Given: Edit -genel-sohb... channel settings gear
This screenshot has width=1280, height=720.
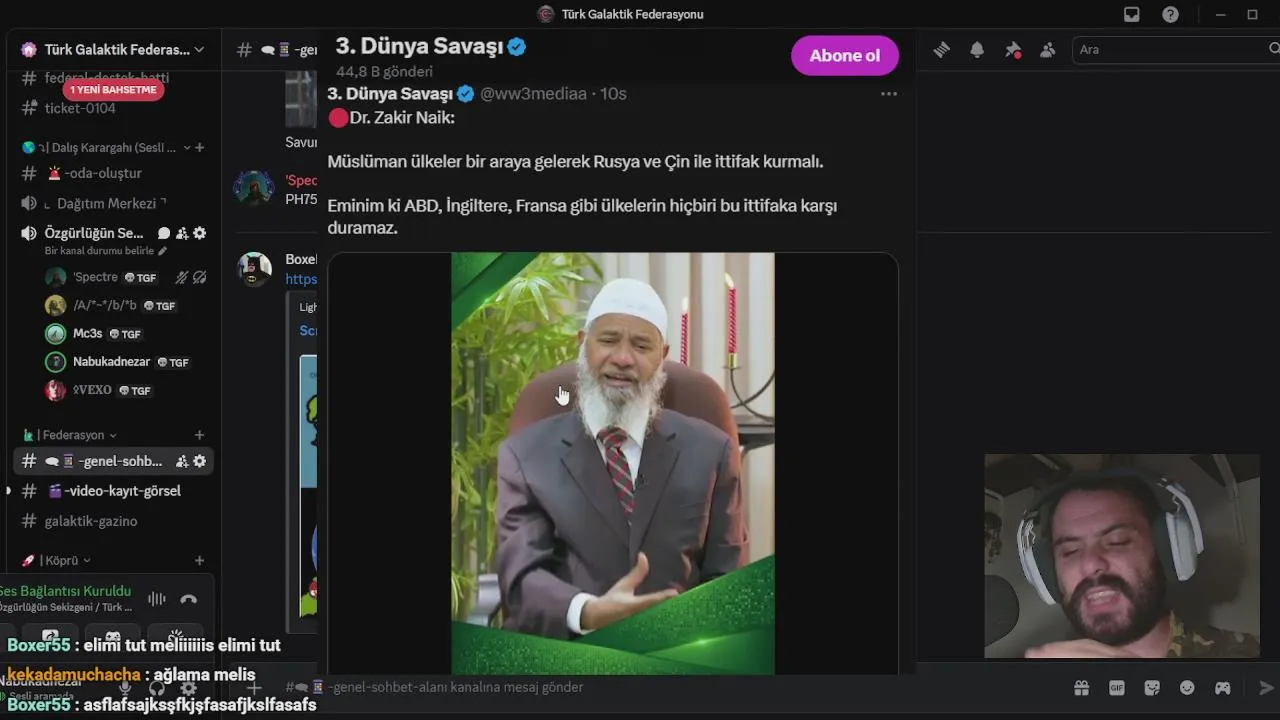Looking at the screenshot, I should [x=200, y=461].
